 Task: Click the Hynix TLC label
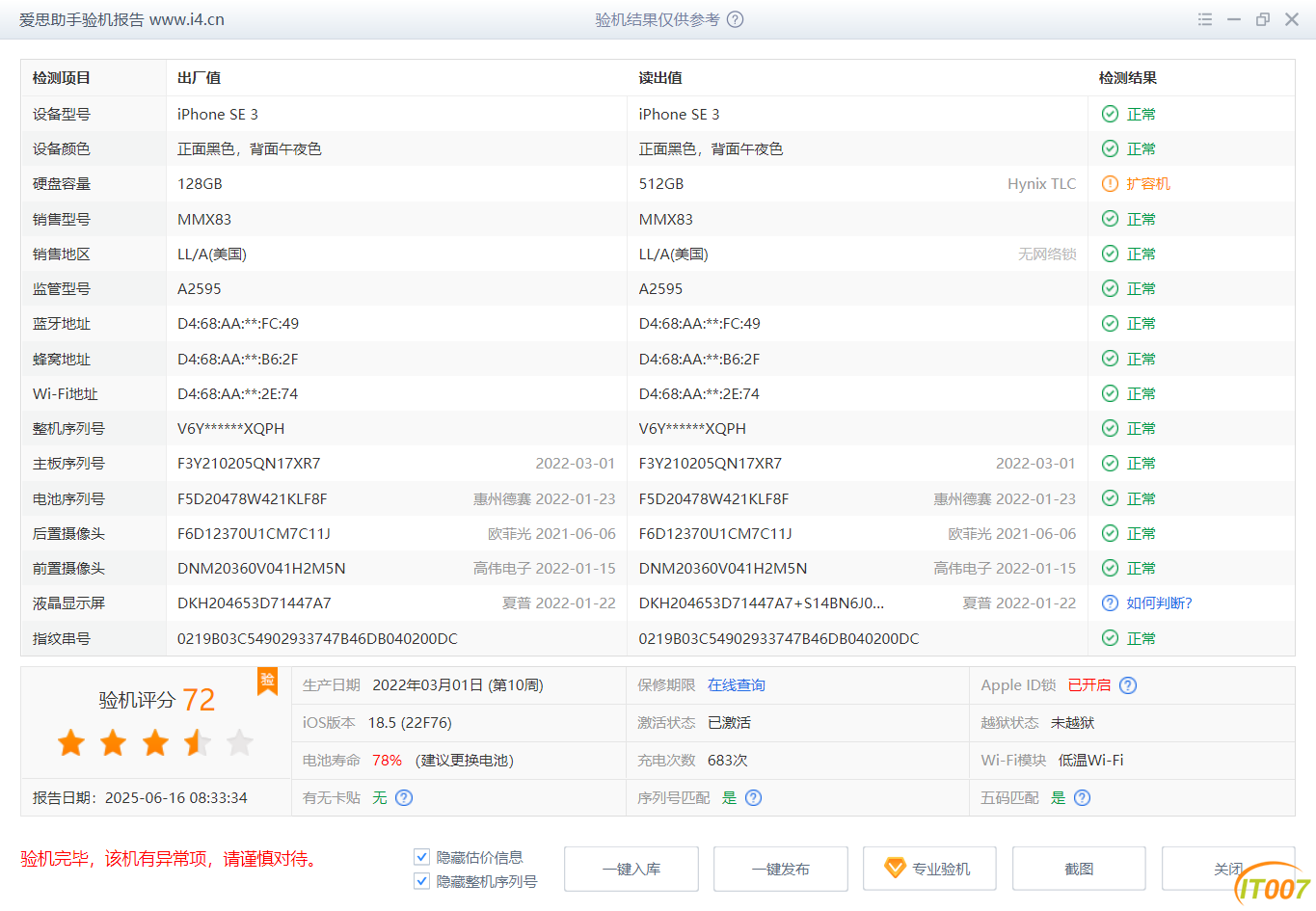[1042, 183]
